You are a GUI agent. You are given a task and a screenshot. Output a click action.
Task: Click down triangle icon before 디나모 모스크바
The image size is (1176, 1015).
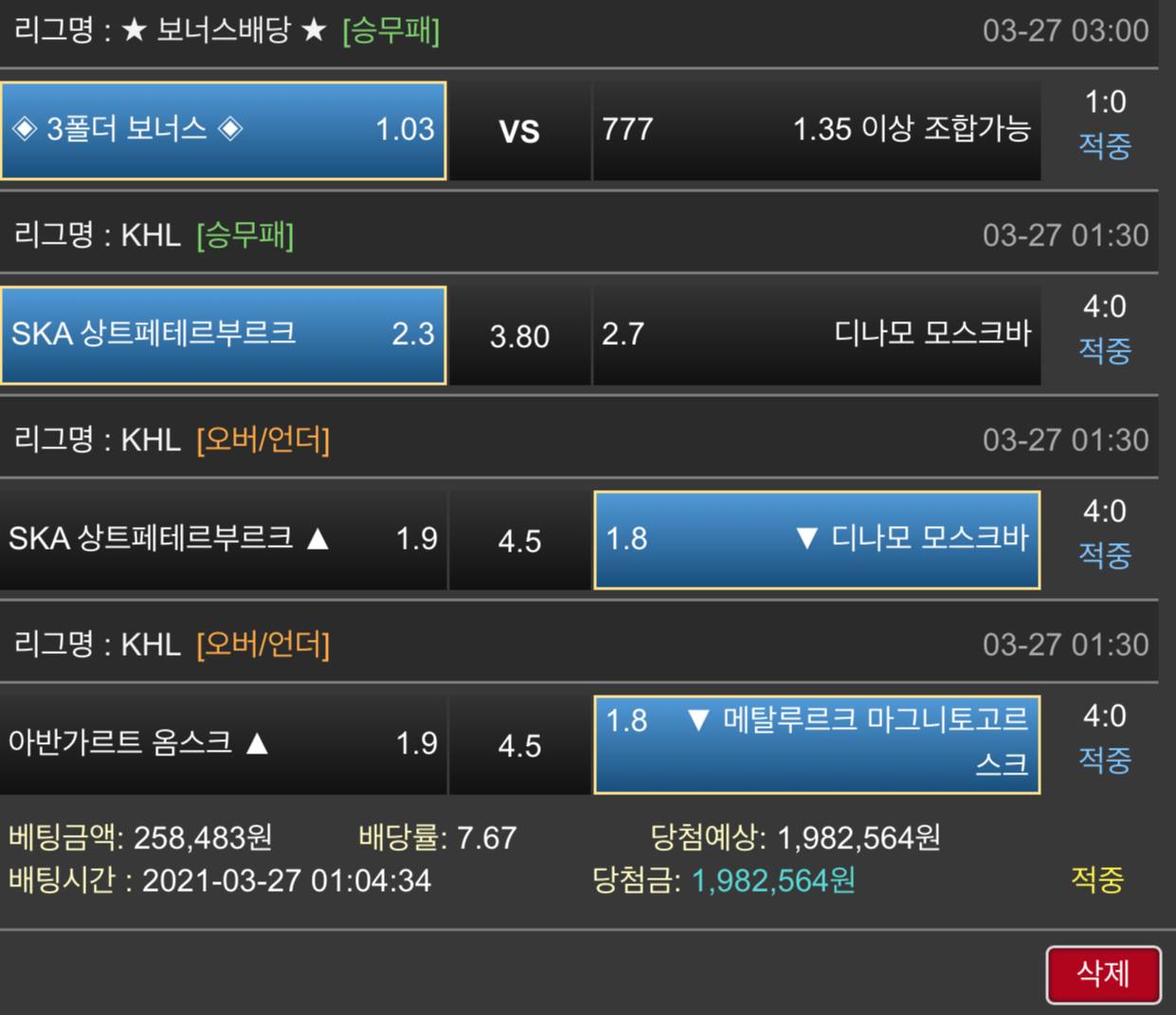(806, 538)
